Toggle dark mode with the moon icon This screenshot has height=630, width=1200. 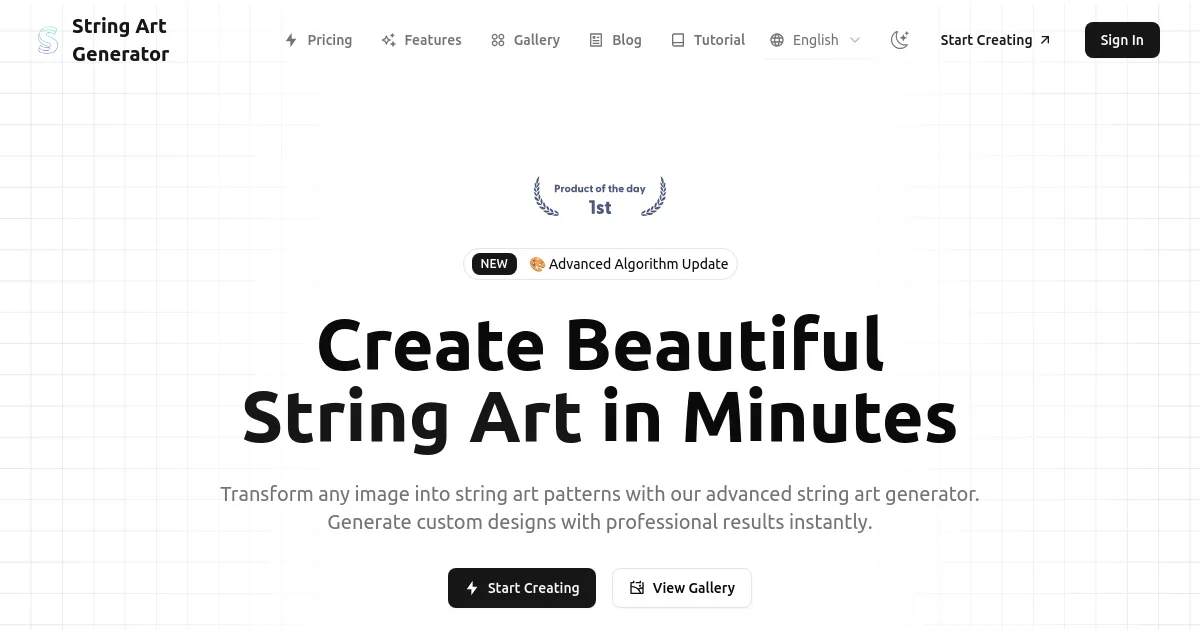click(x=899, y=40)
